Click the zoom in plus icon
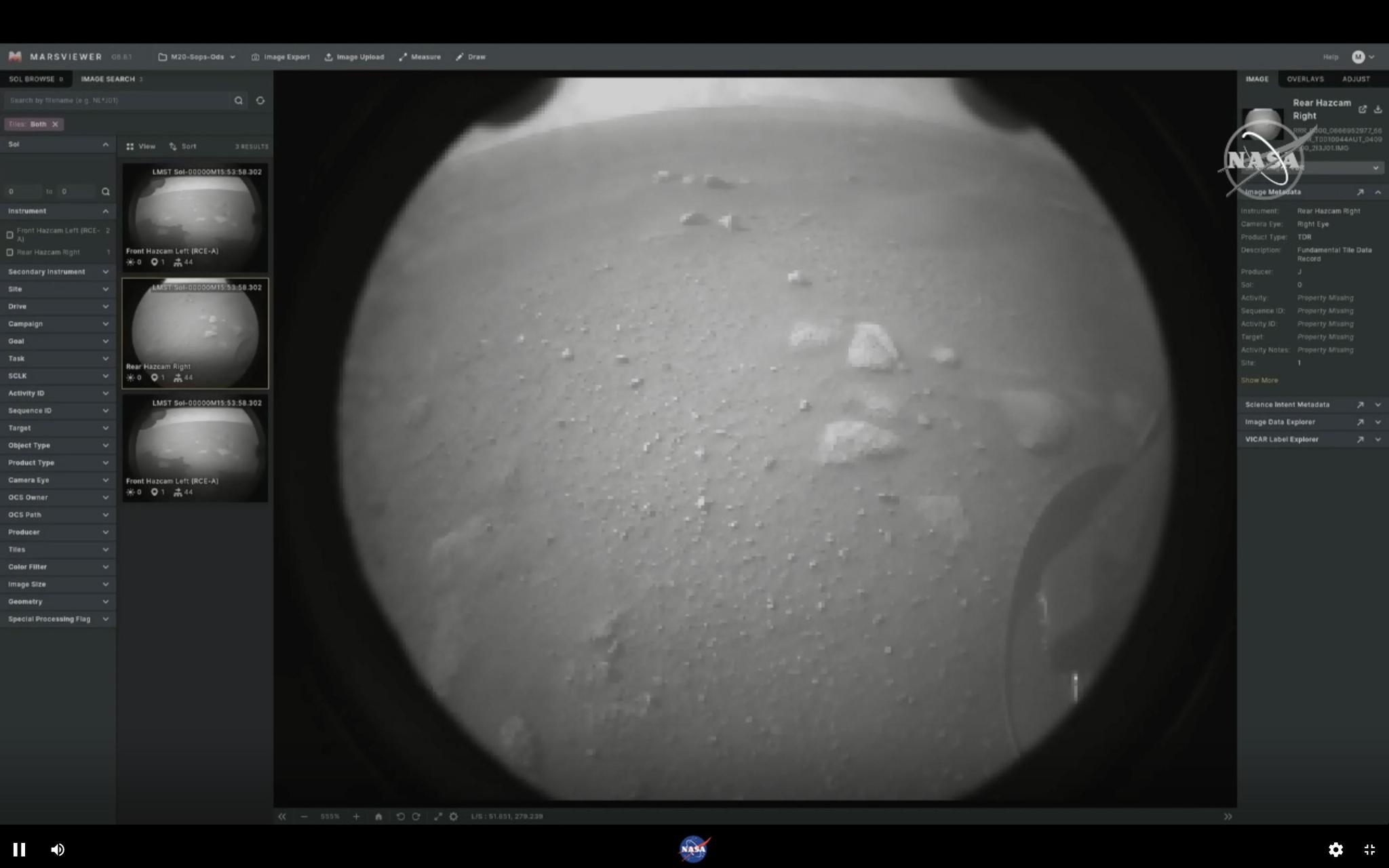The height and width of the screenshot is (868, 1389). coord(356,816)
